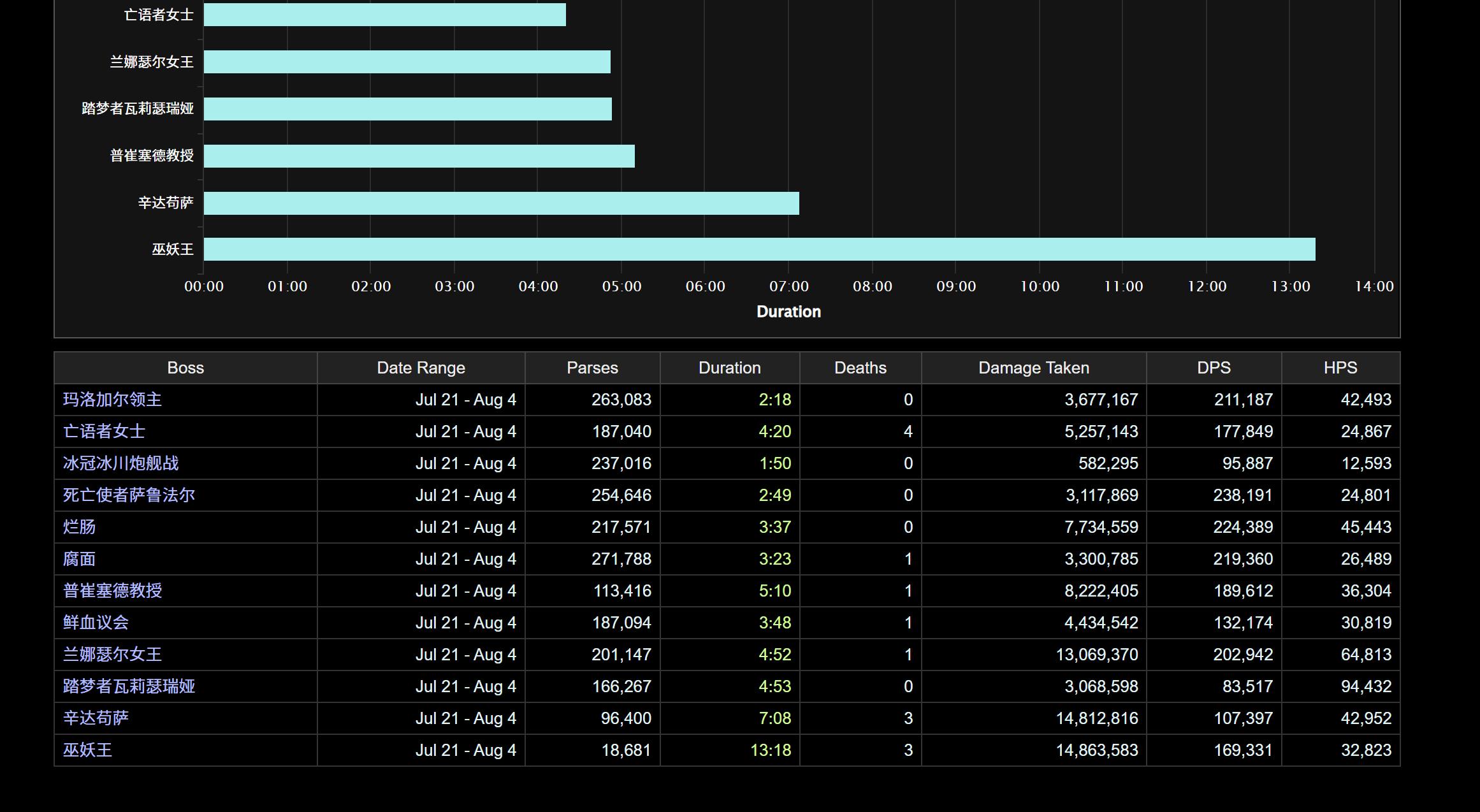Sort table by Duration column header
1480x812 pixels.
tap(729, 368)
